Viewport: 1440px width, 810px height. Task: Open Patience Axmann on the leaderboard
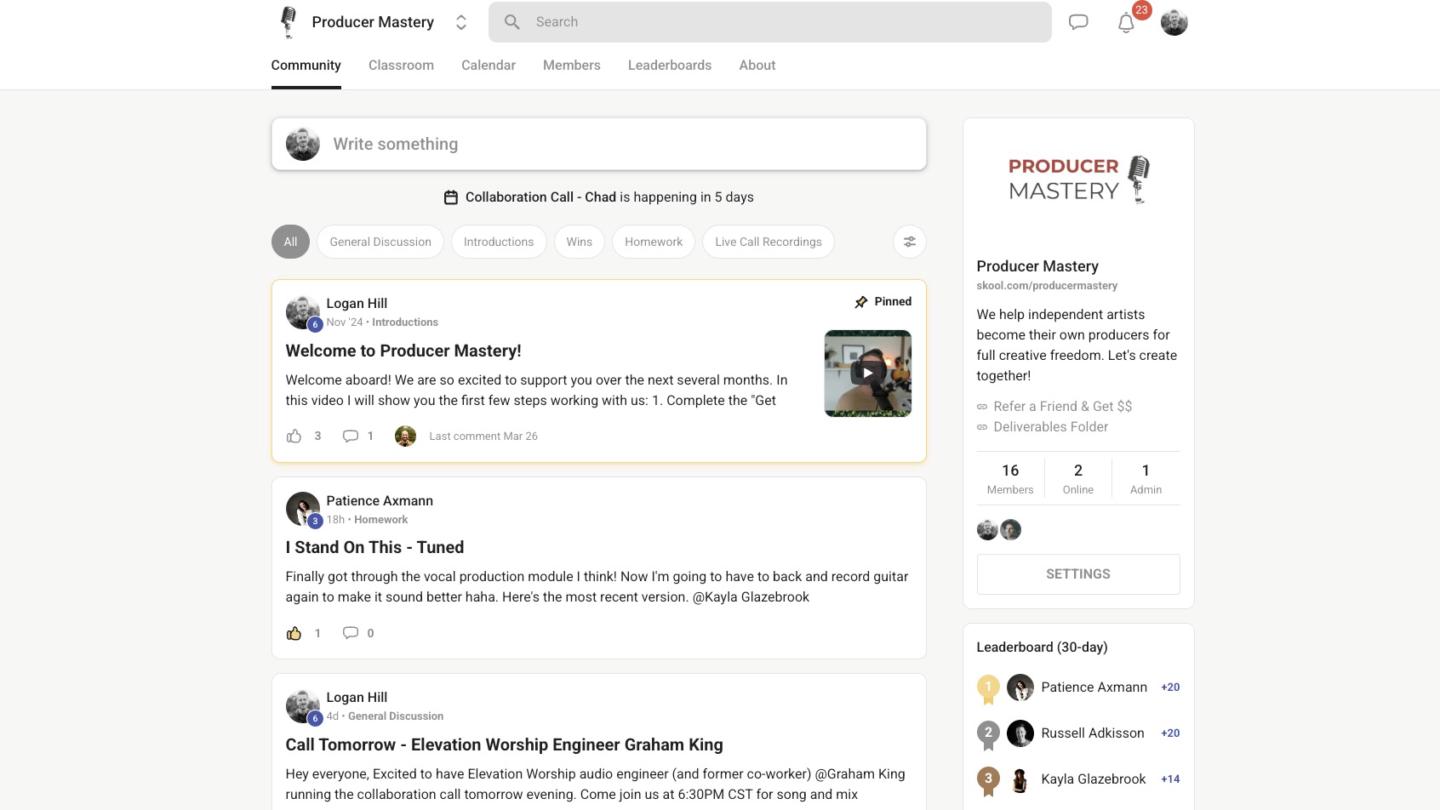pos(1094,687)
